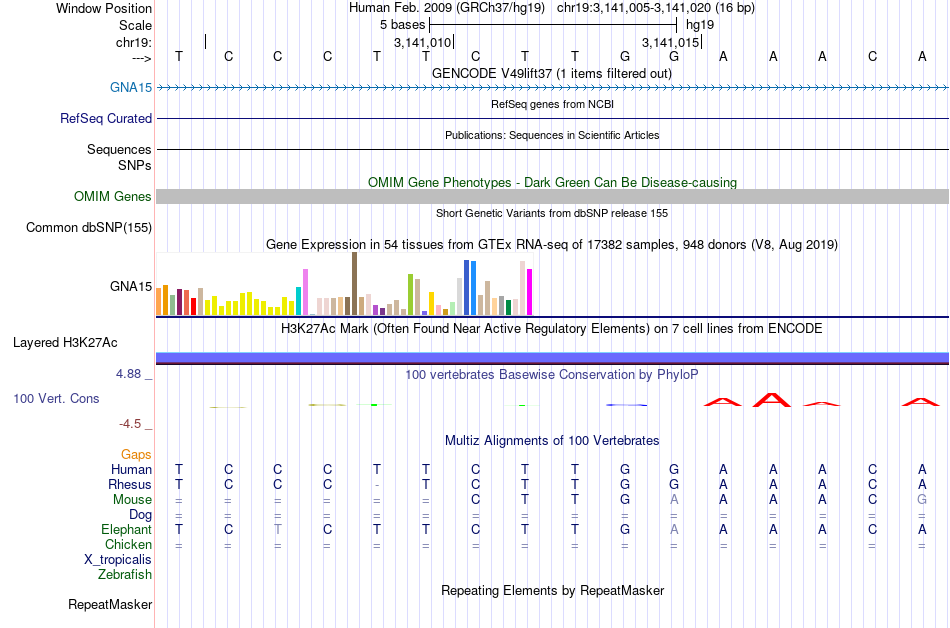Click the X_tropicalis species label
This screenshot has width=950, height=628.
pos(118,560)
